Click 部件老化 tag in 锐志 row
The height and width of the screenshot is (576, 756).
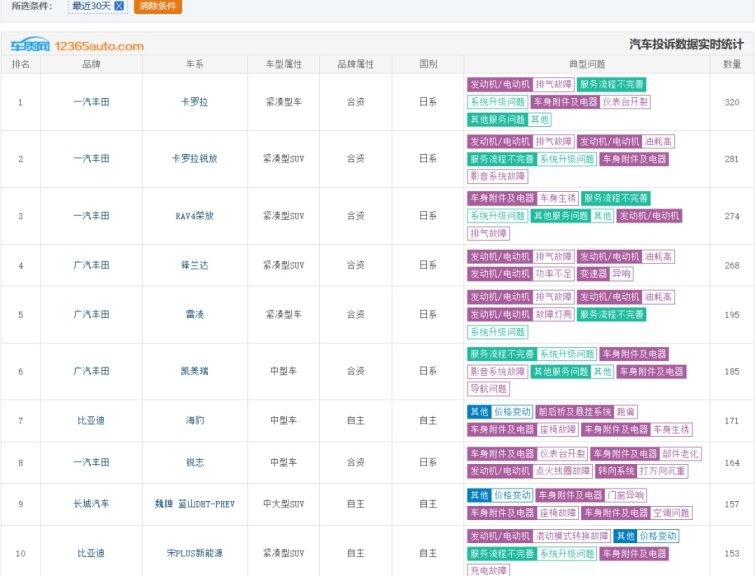[x=680, y=454]
